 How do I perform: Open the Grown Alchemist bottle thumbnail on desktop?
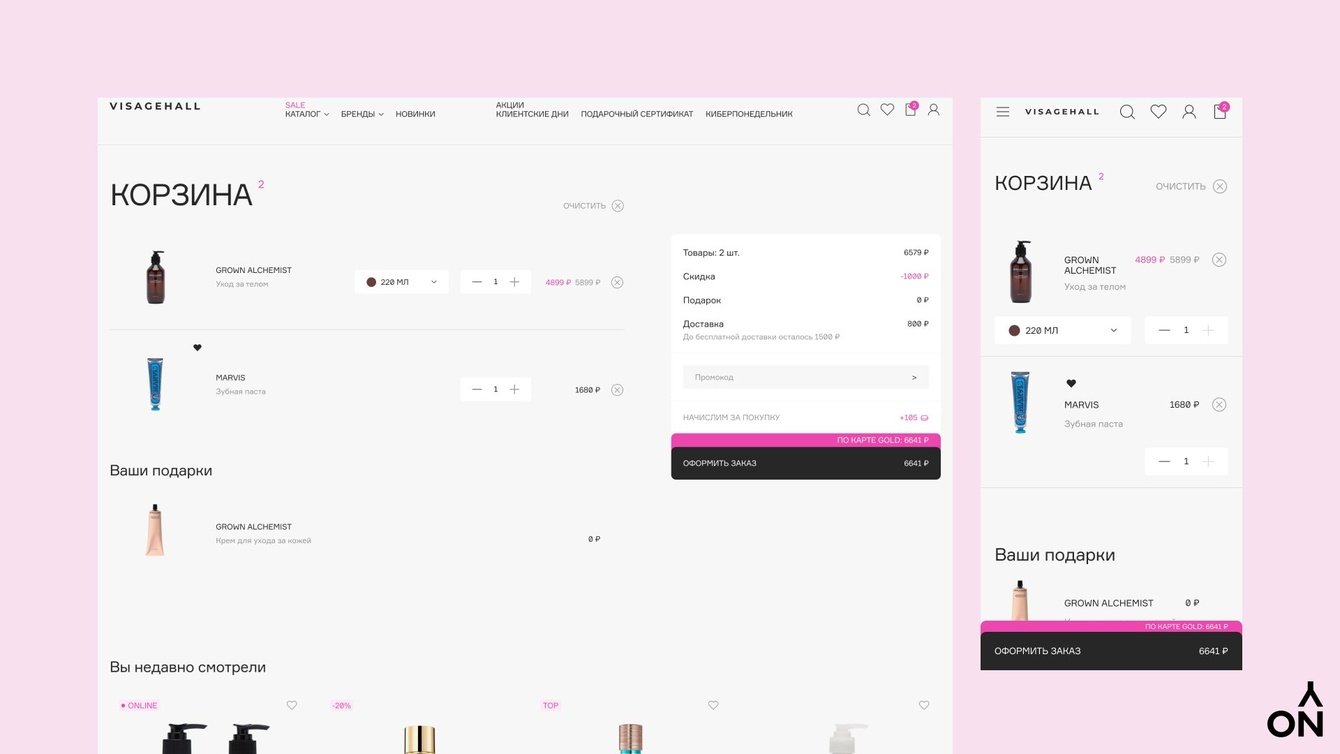tap(155, 277)
